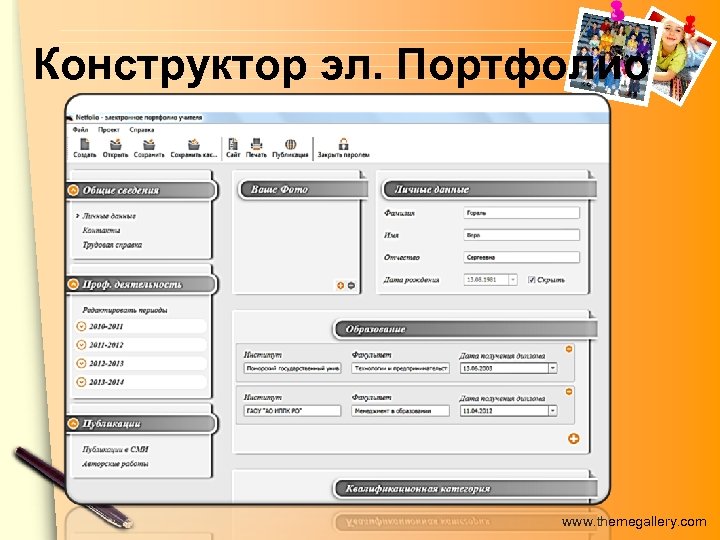Screen dimensions: 720x540
Task: Open the Справка menu
Action: (141, 129)
